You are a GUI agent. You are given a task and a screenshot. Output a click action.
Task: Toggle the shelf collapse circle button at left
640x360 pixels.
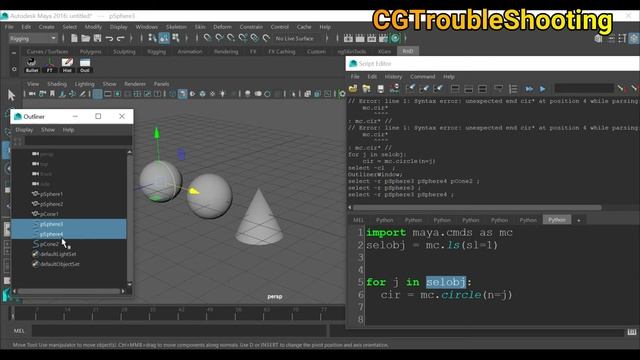click(14, 69)
